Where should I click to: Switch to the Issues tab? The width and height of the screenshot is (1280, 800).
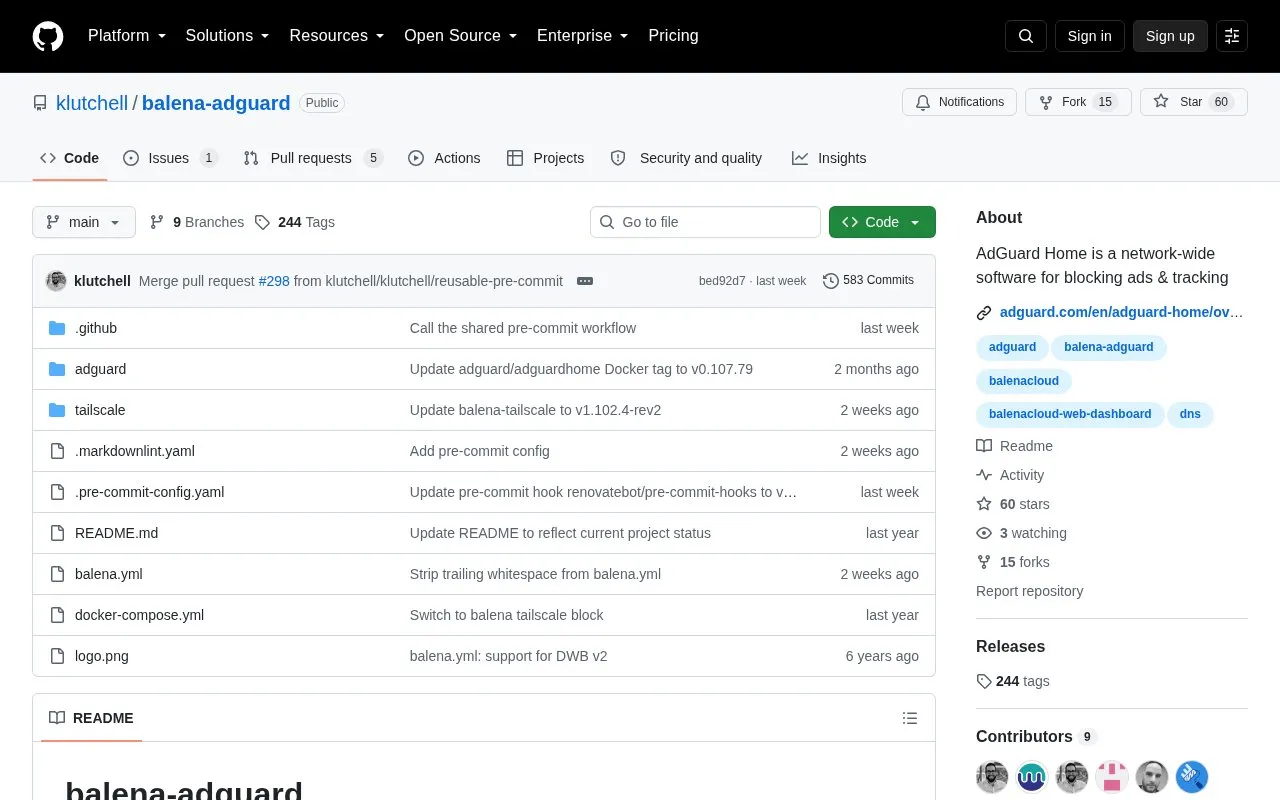click(x=170, y=158)
